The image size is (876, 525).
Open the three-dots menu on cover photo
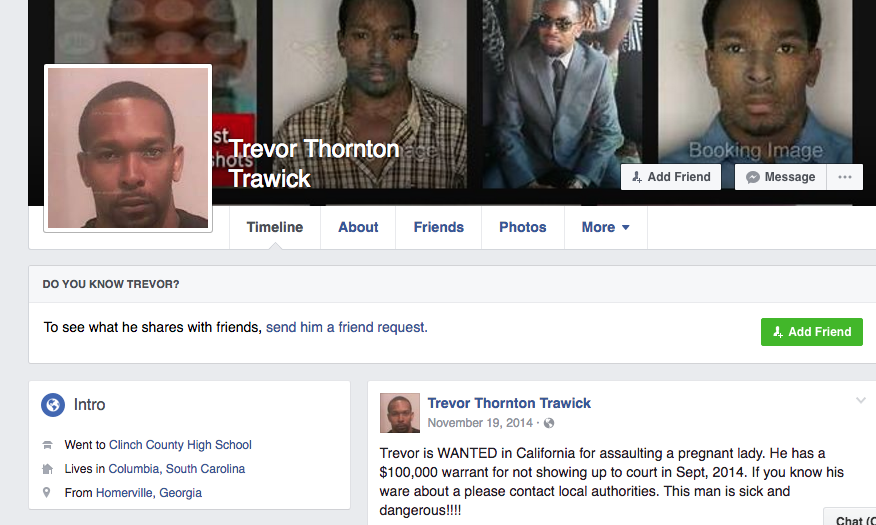click(x=845, y=177)
